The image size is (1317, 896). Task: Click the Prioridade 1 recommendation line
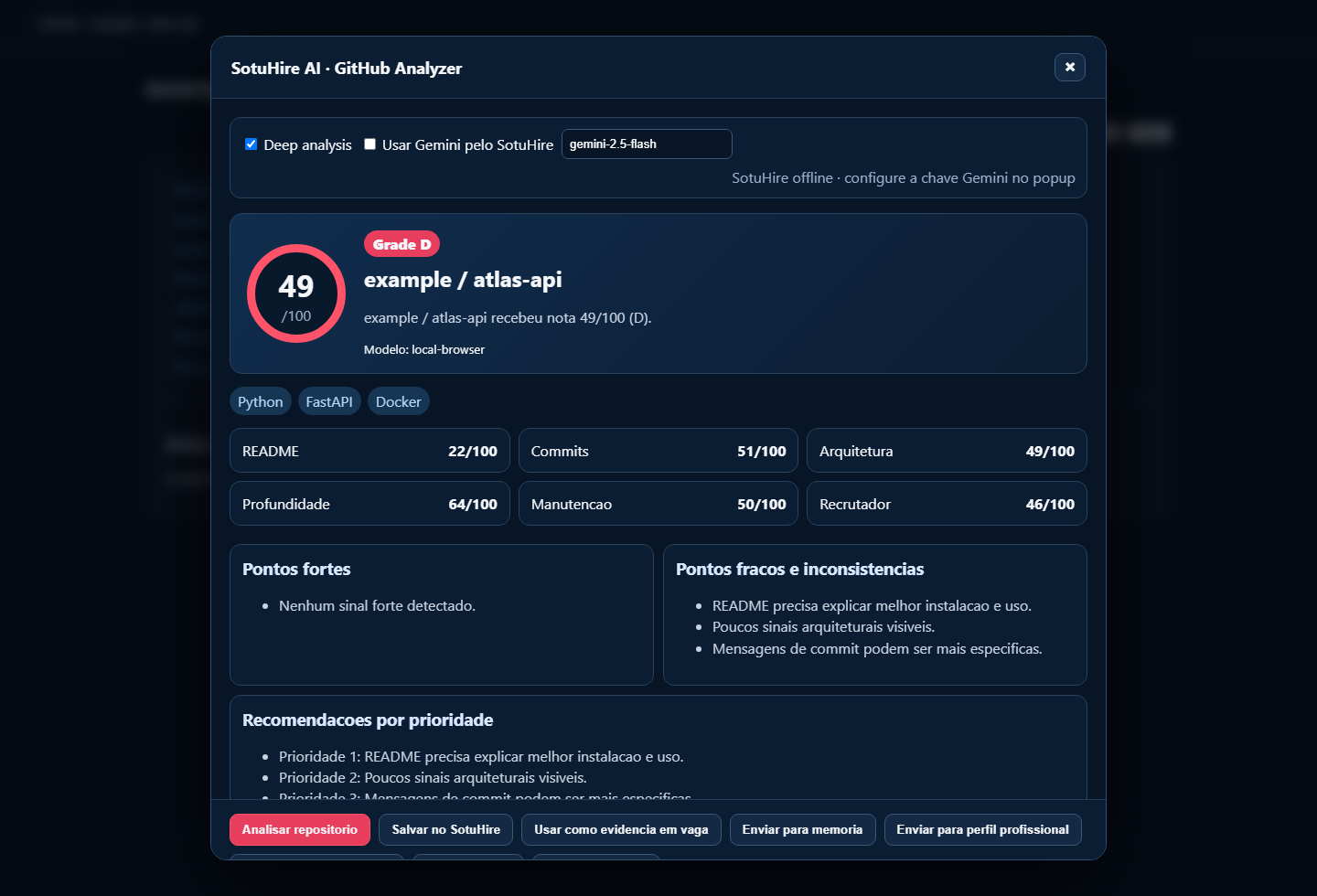pyautogui.click(x=481, y=756)
